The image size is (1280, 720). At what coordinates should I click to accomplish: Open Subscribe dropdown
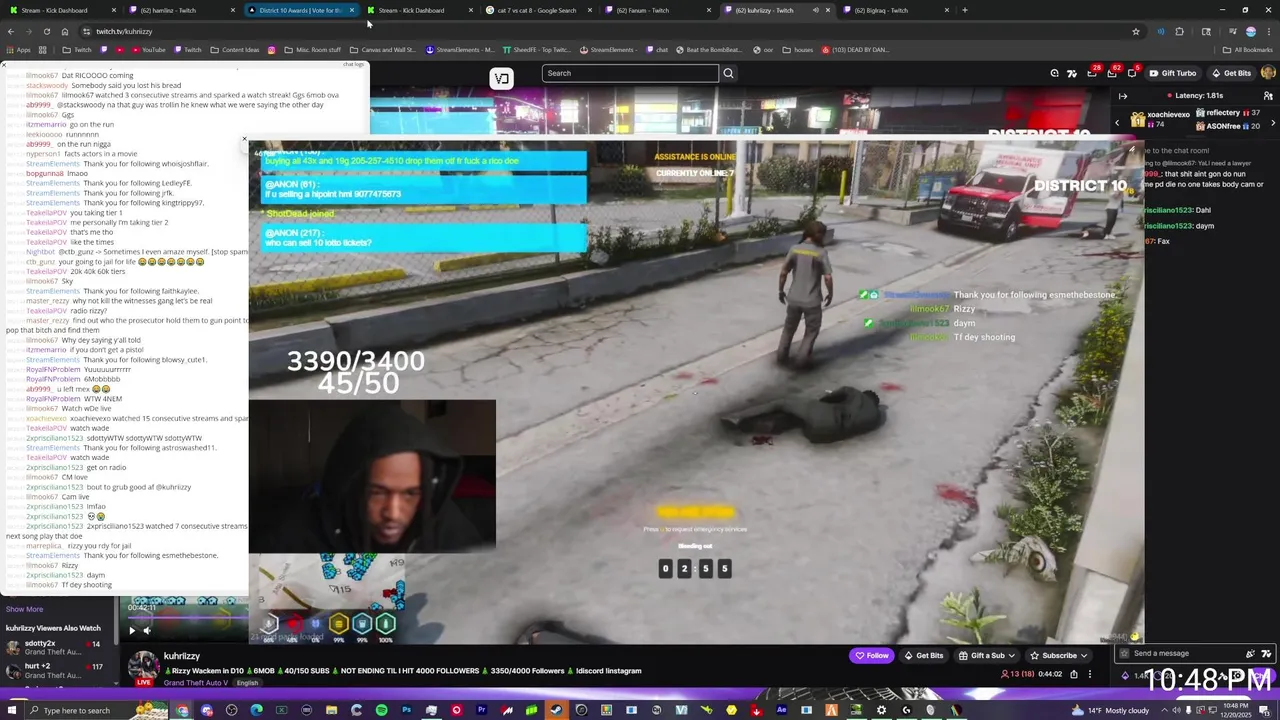click(x=1058, y=656)
